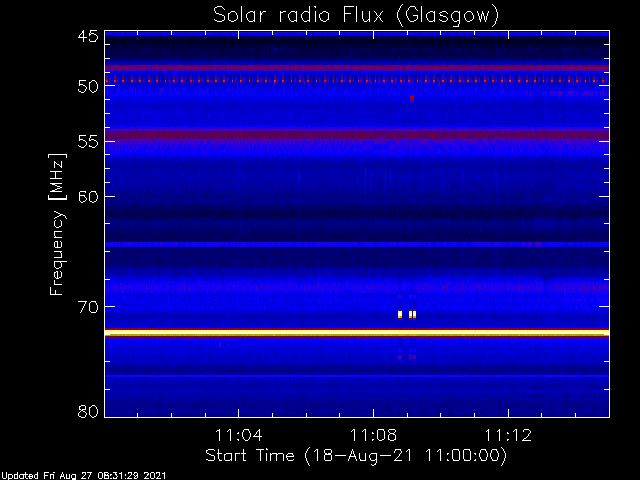The image size is (640, 480).
Task: Click the 50 frequency tick label
Action: pos(88,87)
